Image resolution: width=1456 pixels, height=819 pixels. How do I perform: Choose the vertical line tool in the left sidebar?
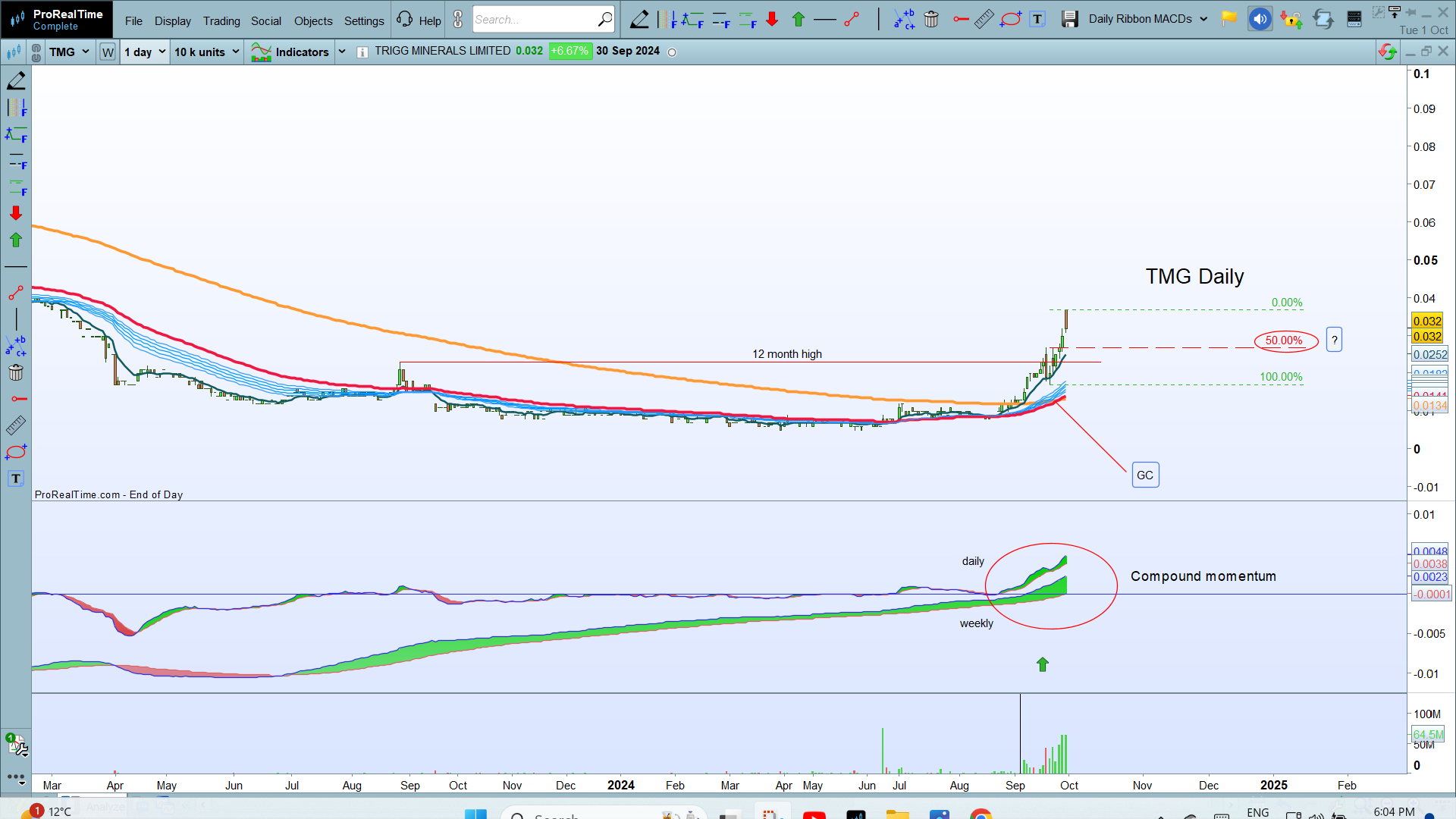pos(16,319)
